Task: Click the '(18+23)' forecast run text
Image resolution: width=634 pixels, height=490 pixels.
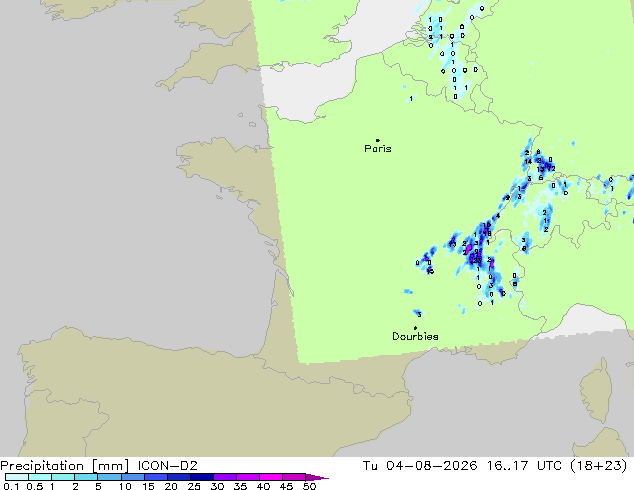Action: [599, 466]
